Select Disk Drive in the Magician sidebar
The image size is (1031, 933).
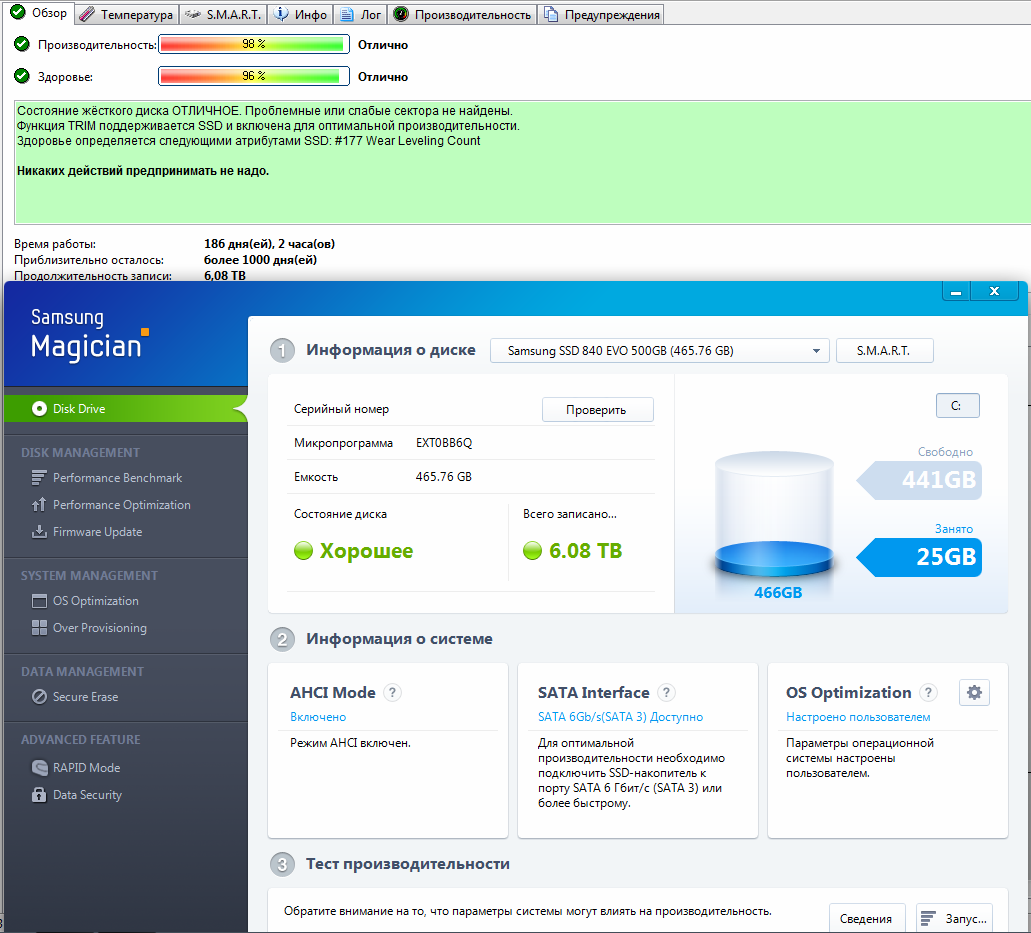coord(125,408)
